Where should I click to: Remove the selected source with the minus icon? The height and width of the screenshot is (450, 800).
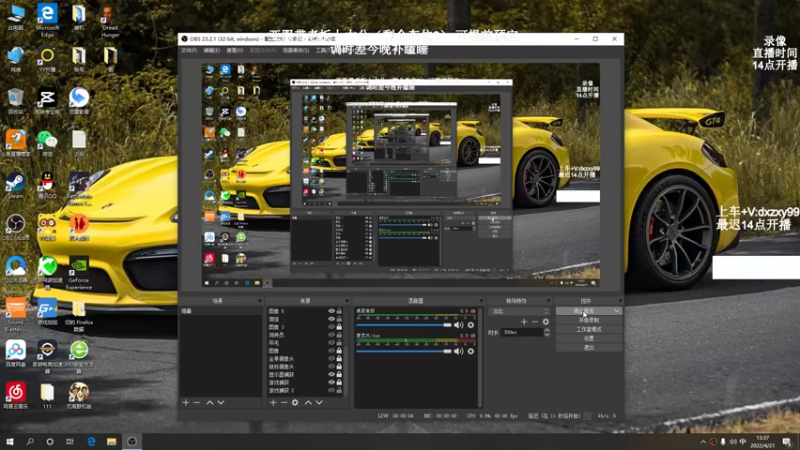pos(284,403)
